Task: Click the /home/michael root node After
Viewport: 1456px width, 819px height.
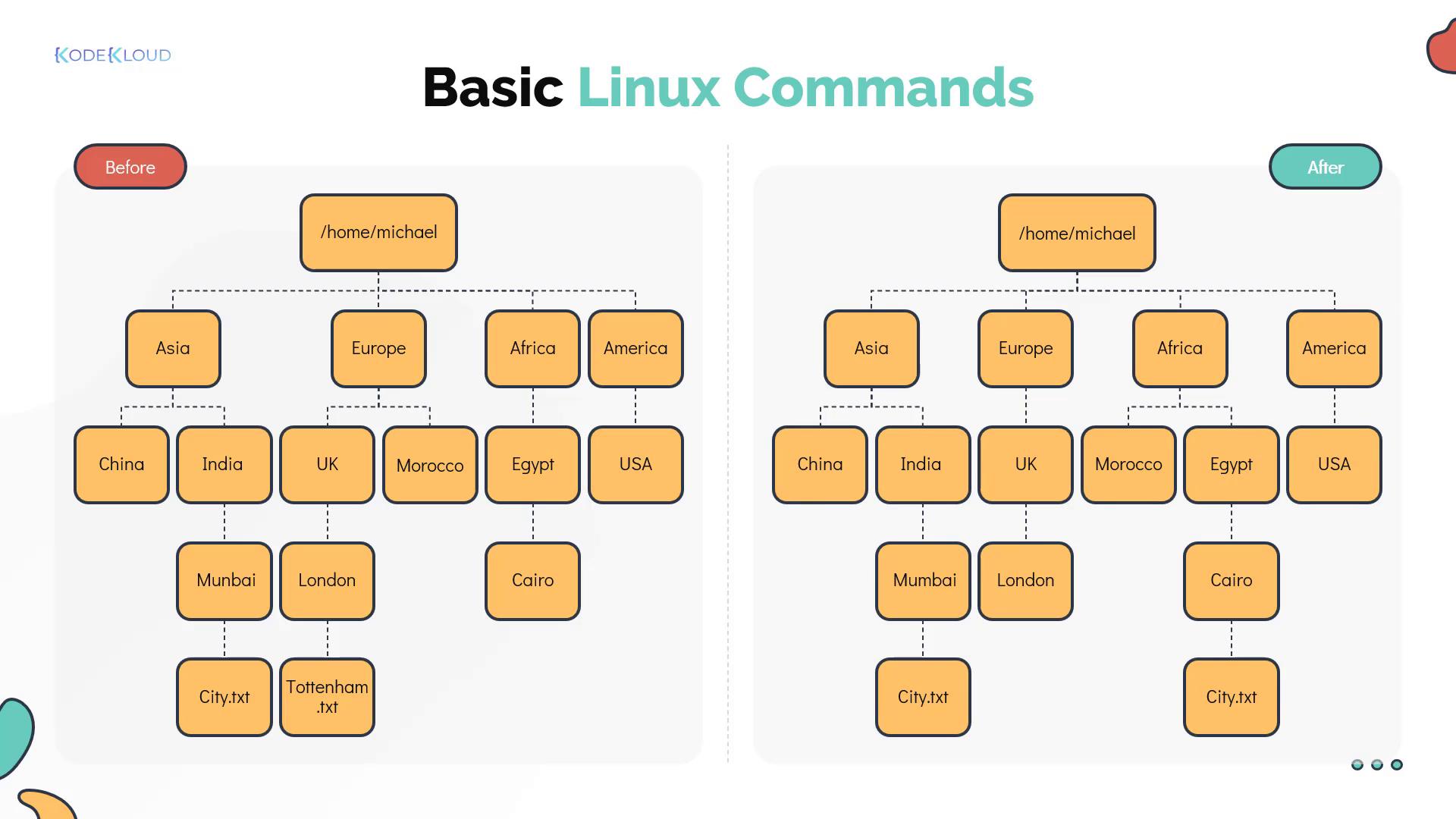Action: pos(1077,232)
